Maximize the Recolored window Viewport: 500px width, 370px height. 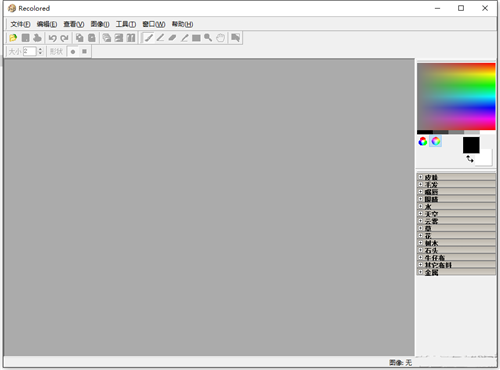point(461,8)
